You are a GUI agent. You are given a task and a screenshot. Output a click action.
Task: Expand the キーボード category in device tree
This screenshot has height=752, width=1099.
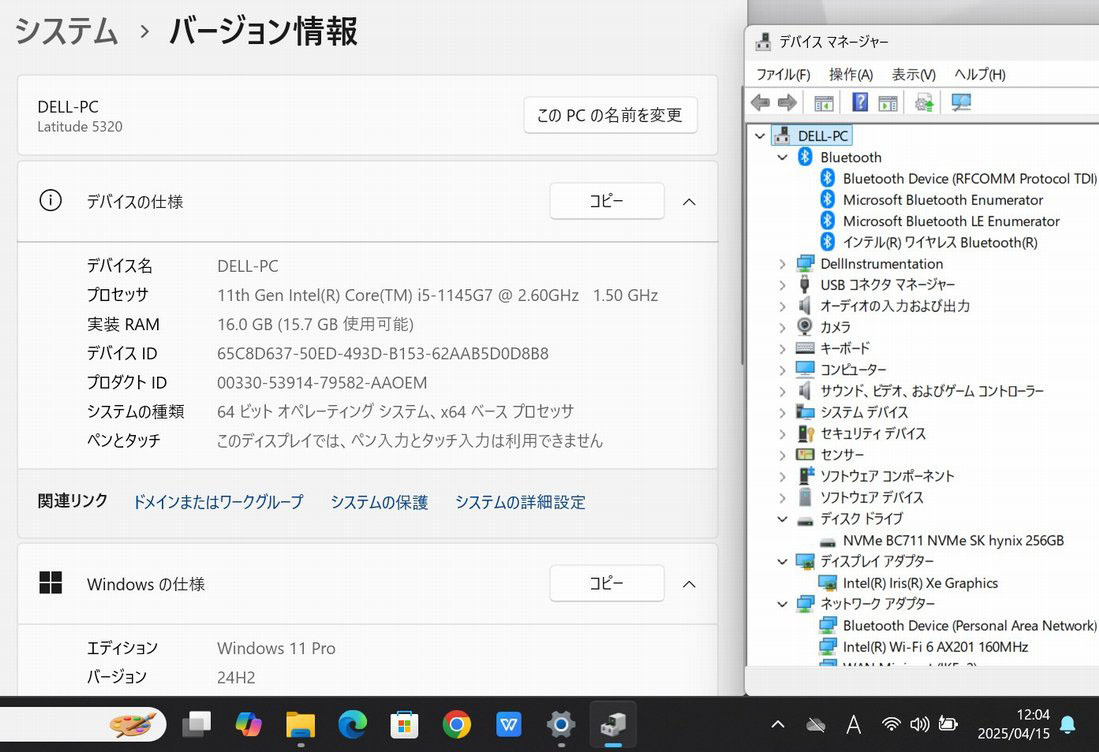(x=782, y=349)
